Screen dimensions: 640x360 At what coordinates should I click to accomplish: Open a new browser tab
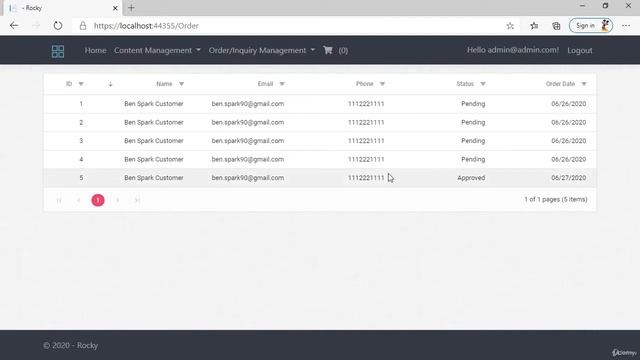click(131, 8)
